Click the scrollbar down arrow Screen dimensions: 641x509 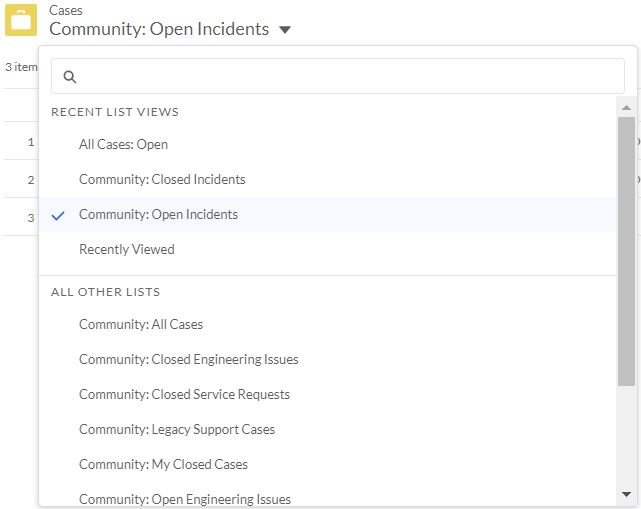[x=626, y=494]
